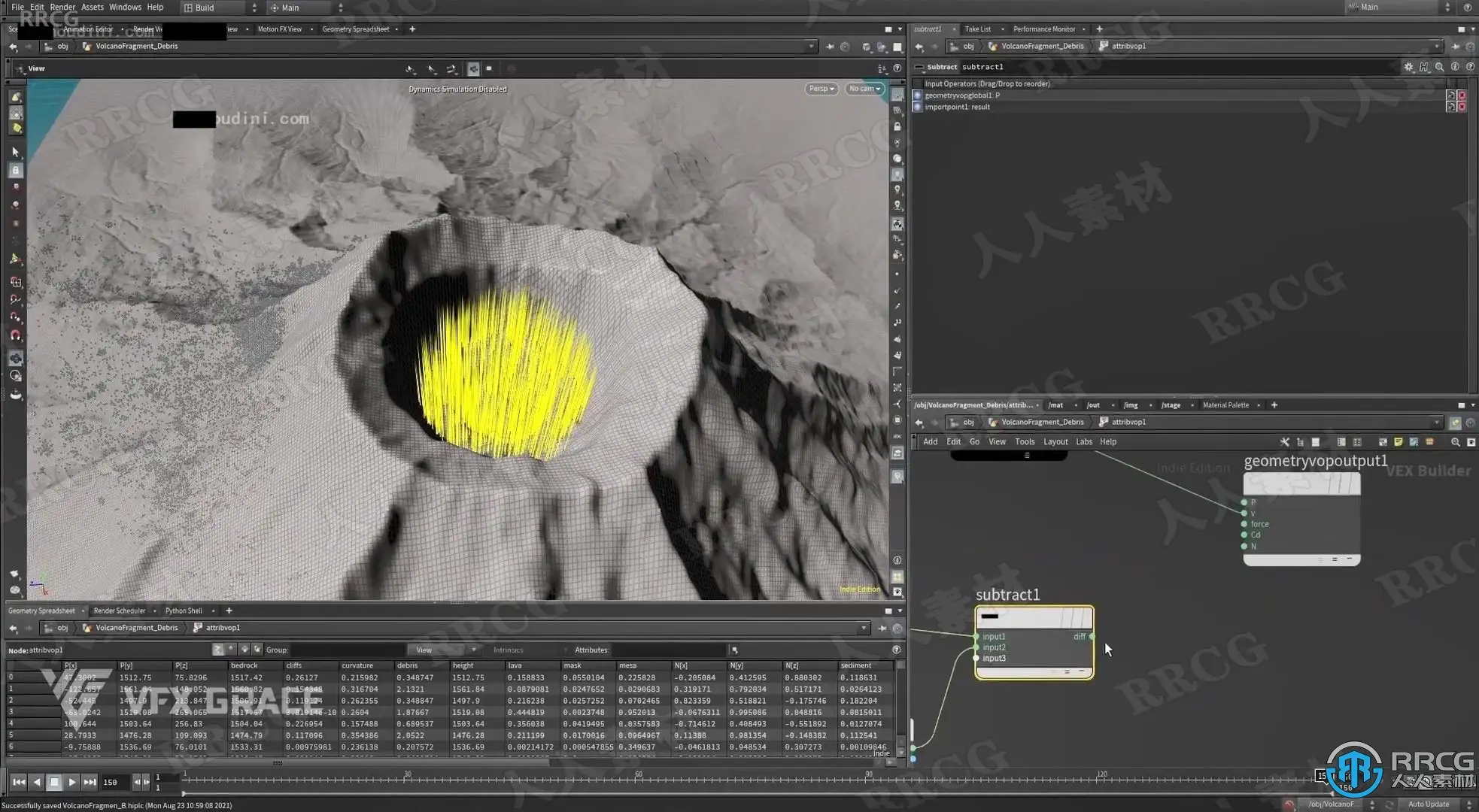
Task: Click the network editor search magnifier icon
Action: 1455,442
